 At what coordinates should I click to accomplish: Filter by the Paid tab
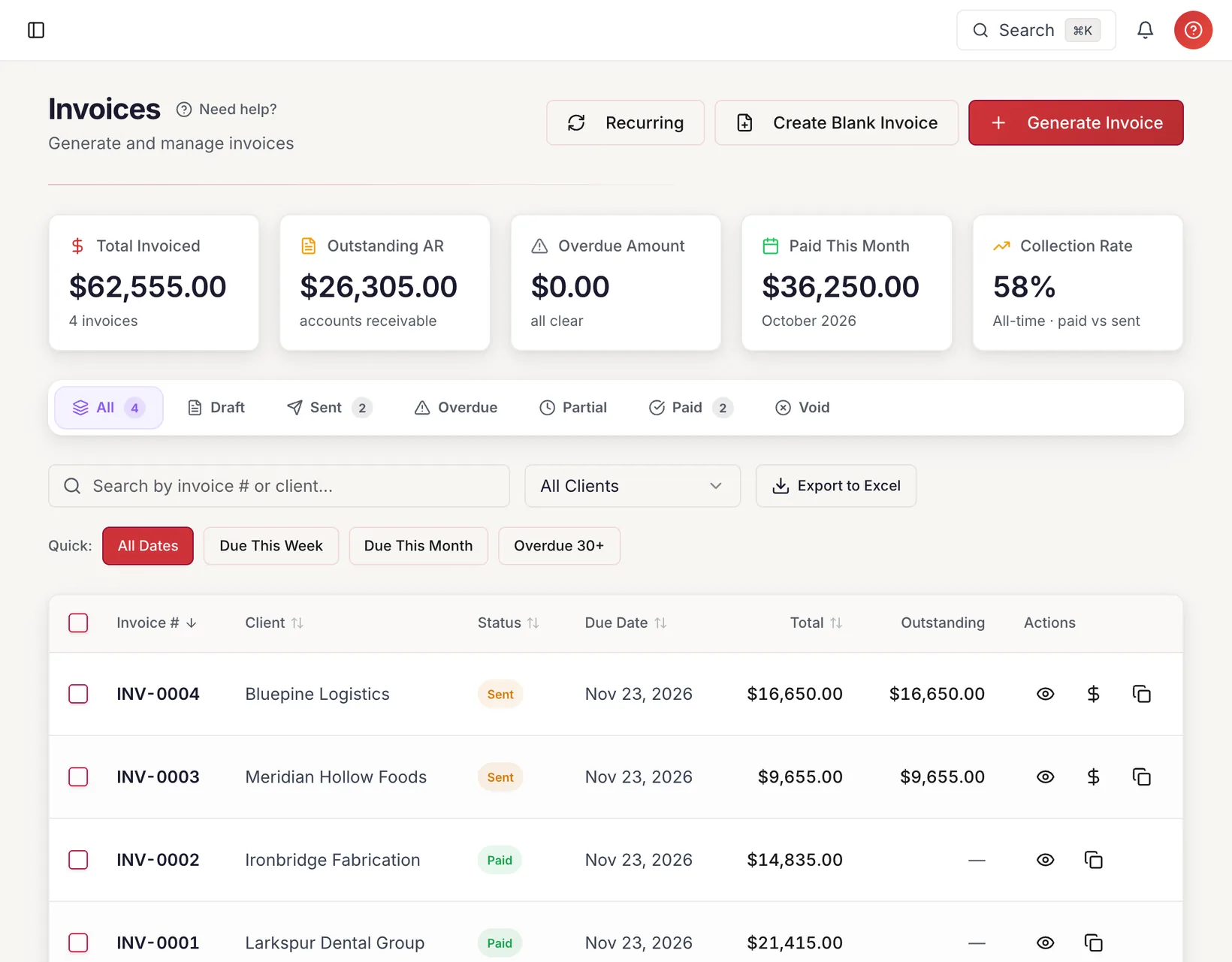coord(691,408)
